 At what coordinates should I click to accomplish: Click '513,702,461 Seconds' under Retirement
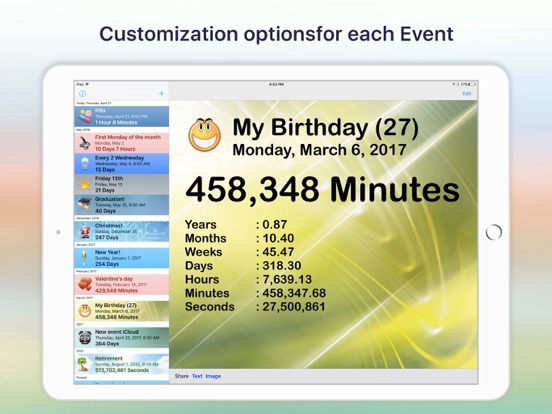122,370
